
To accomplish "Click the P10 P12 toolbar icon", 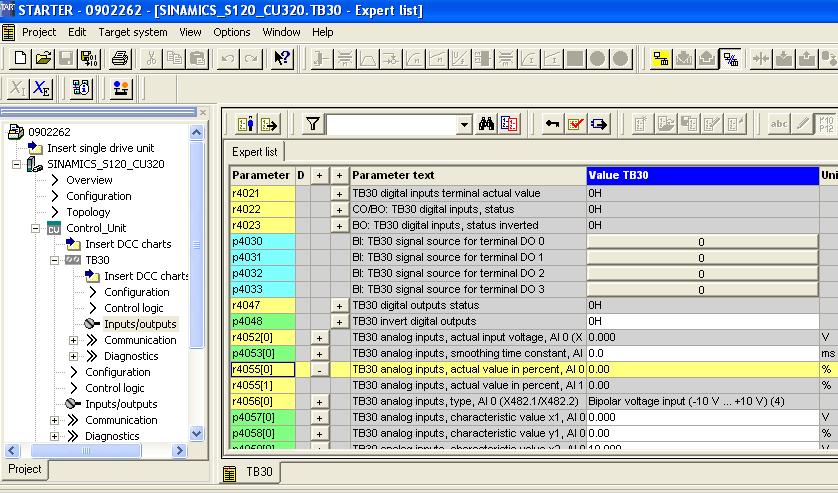I will point(825,125).
